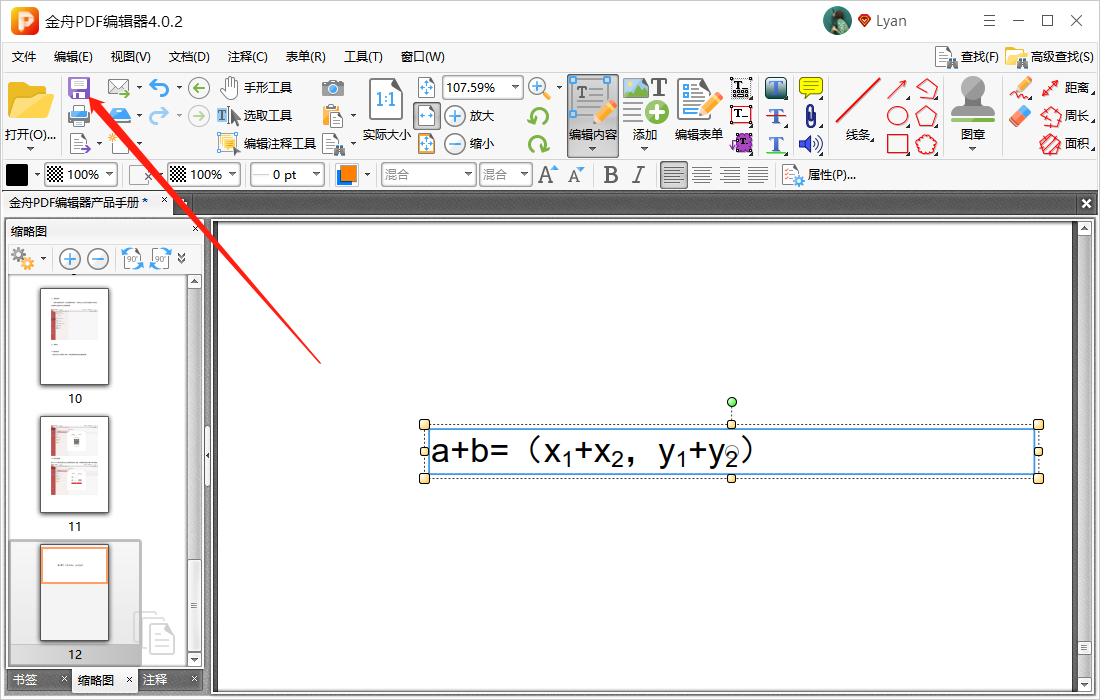The image size is (1100, 700).
Task: Open the 0 pt line width dropdown
Action: [316, 175]
